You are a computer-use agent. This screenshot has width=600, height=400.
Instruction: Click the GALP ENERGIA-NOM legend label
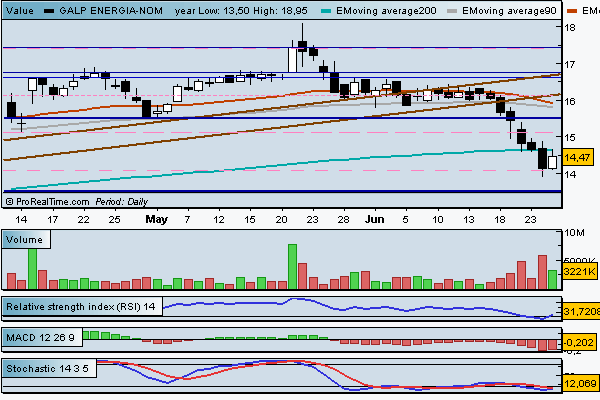pyautogui.click(x=111, y=11)
